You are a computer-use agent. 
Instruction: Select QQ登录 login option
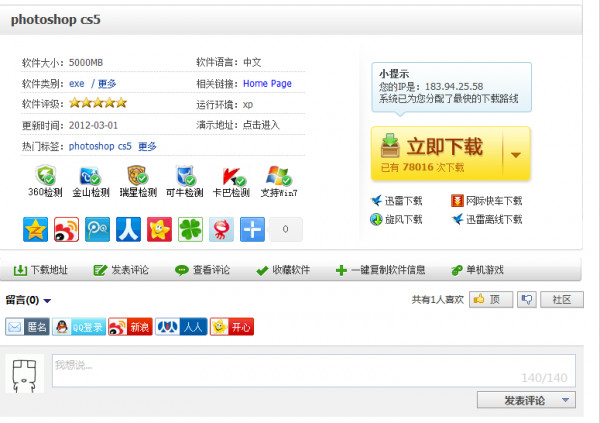pyautogui.click(x=79, y=327)
